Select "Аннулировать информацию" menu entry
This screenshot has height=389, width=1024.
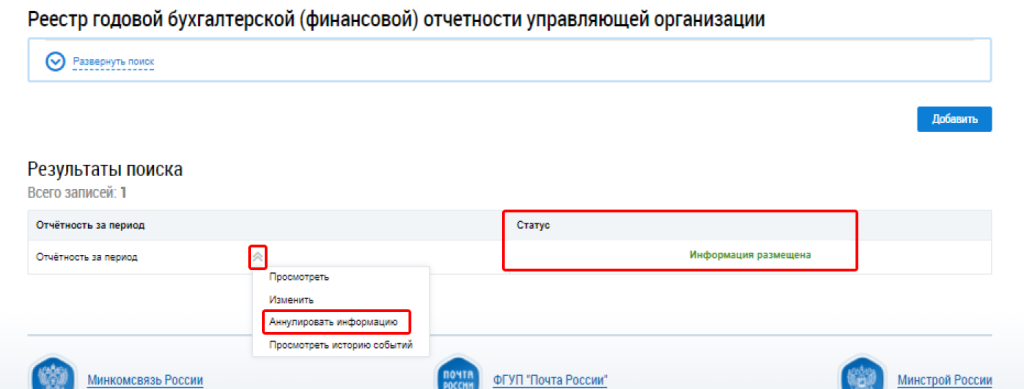pyautogui.click(x=334, y=322)
